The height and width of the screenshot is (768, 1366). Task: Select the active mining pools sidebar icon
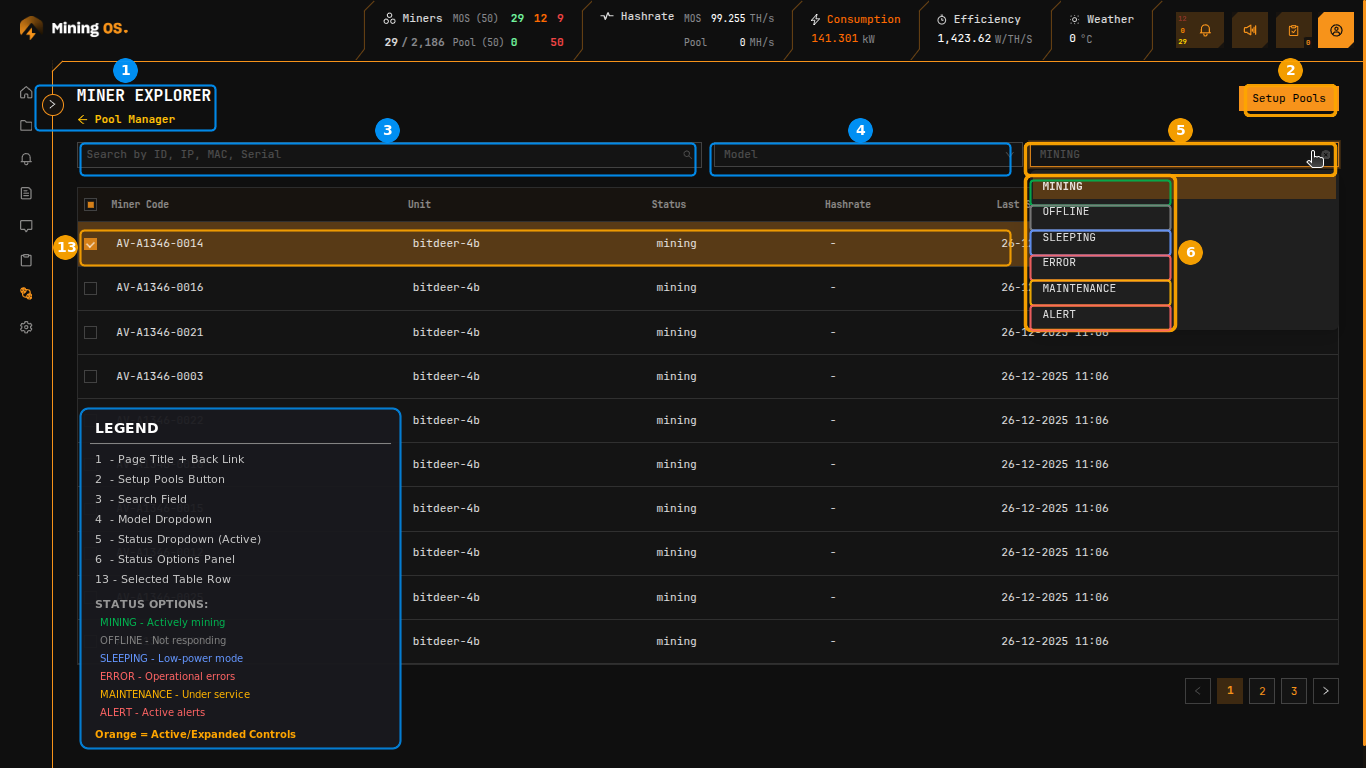pyautogui.click(x=25, y=293)
